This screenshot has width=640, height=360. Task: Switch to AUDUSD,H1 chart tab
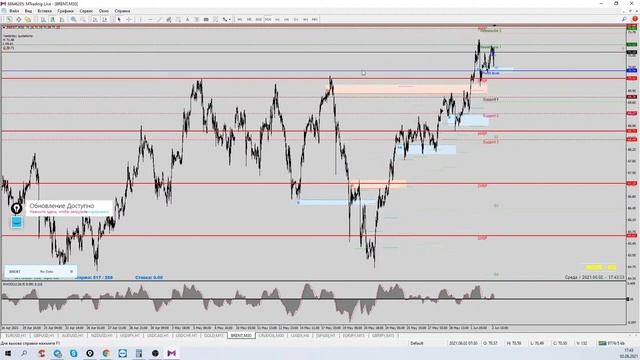(x=72, y=336)
